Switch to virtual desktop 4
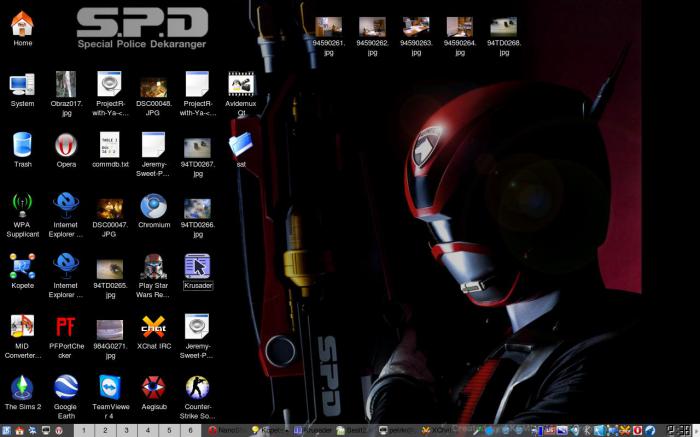 (x=148, y=430)
